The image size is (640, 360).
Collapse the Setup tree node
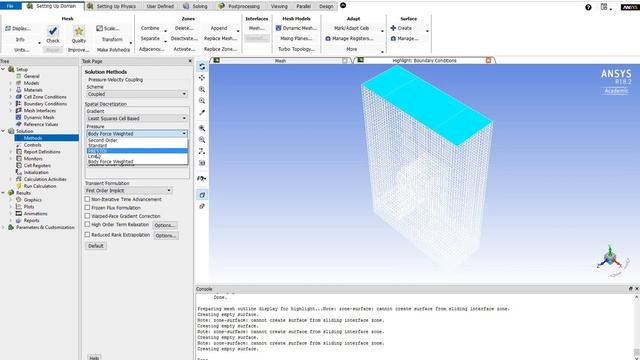click(3, 69)
